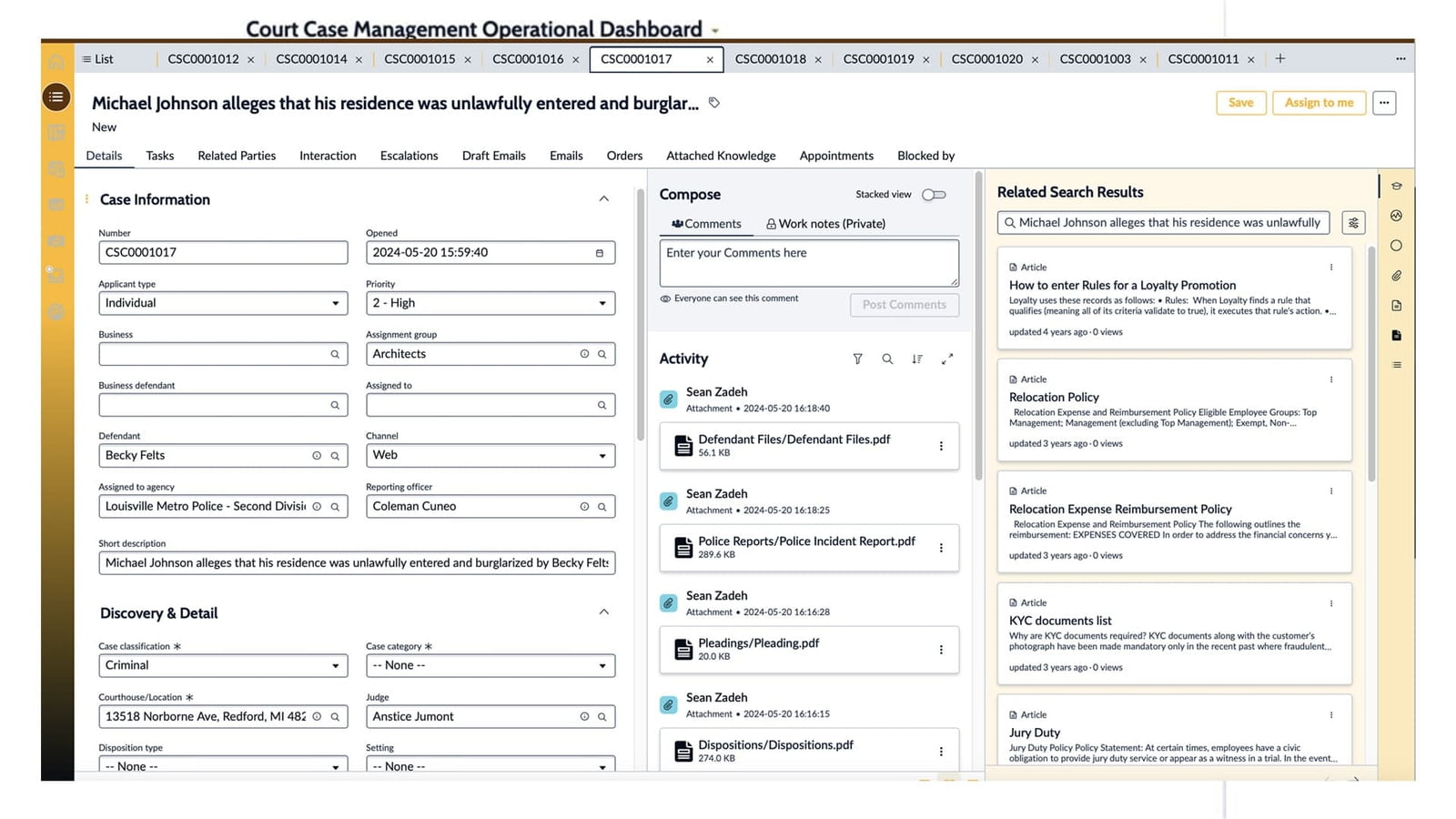The height and width of the screenshot is (819, 1456).
Task: Switch to case tab CSC0001018
Action: 771,59
